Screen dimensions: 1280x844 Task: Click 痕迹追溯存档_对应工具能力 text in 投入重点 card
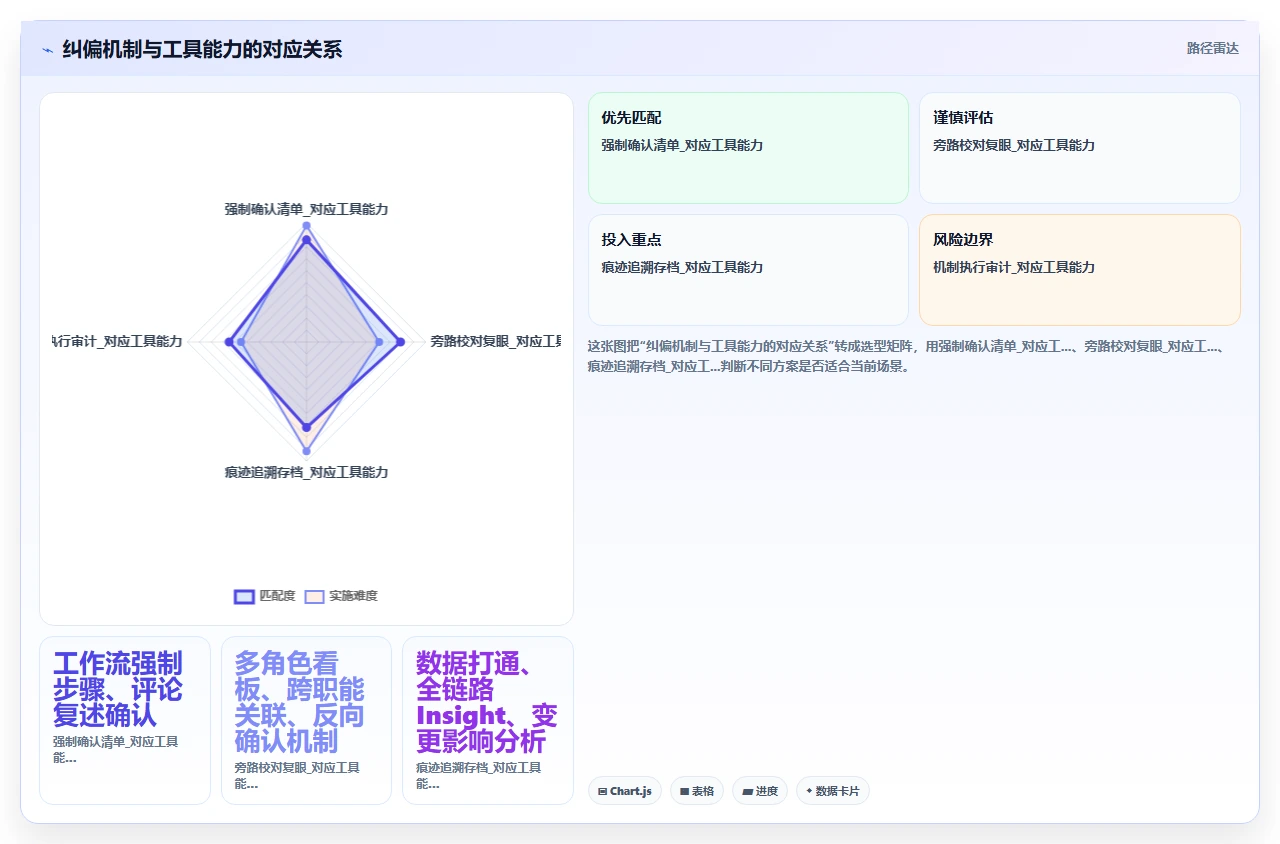[x=682, y=267]
